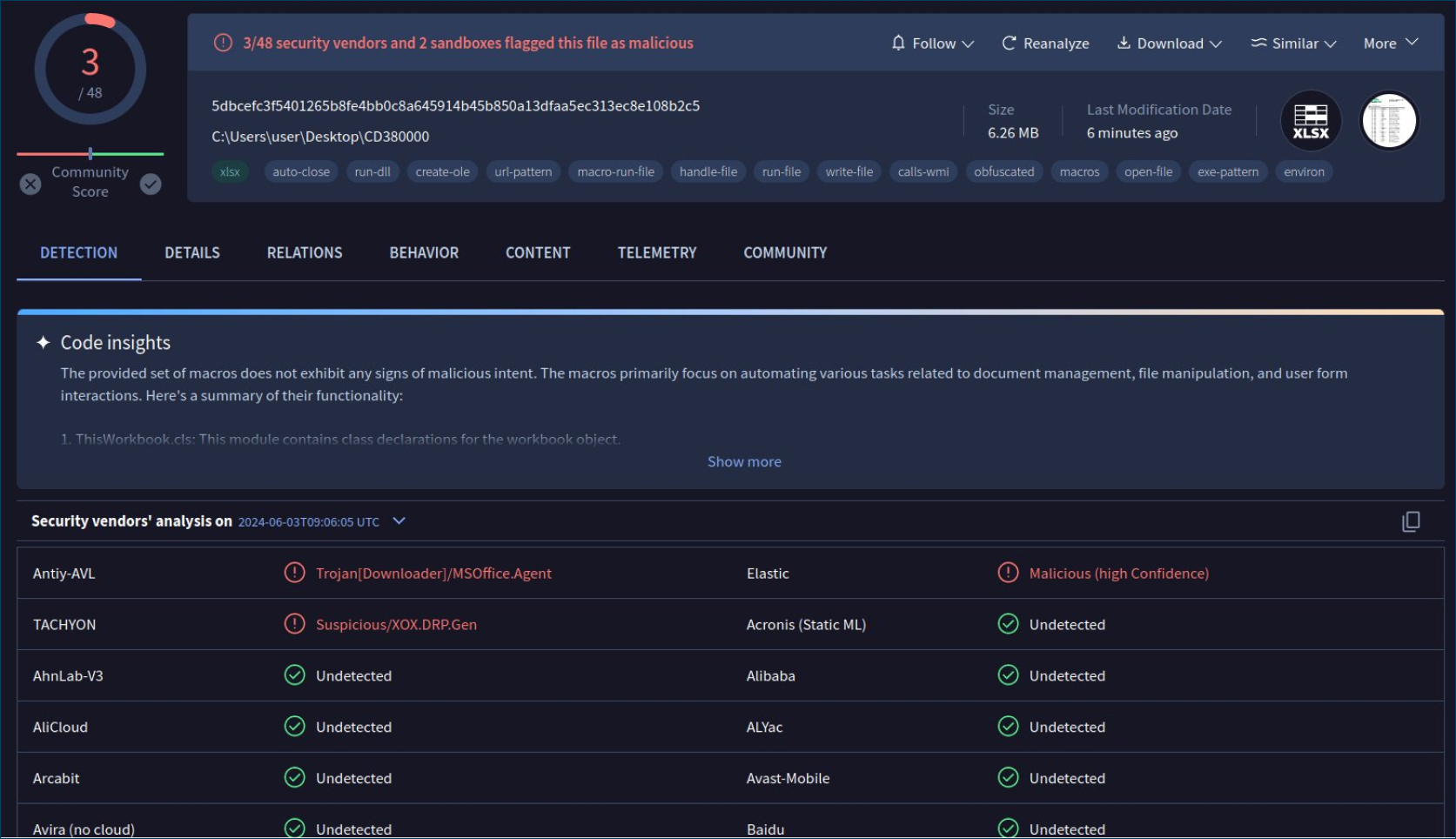The height and width of the screenshot is (839, 1456).
Task: Expand the analysis date chevron
Action: [x=399, y=520]
